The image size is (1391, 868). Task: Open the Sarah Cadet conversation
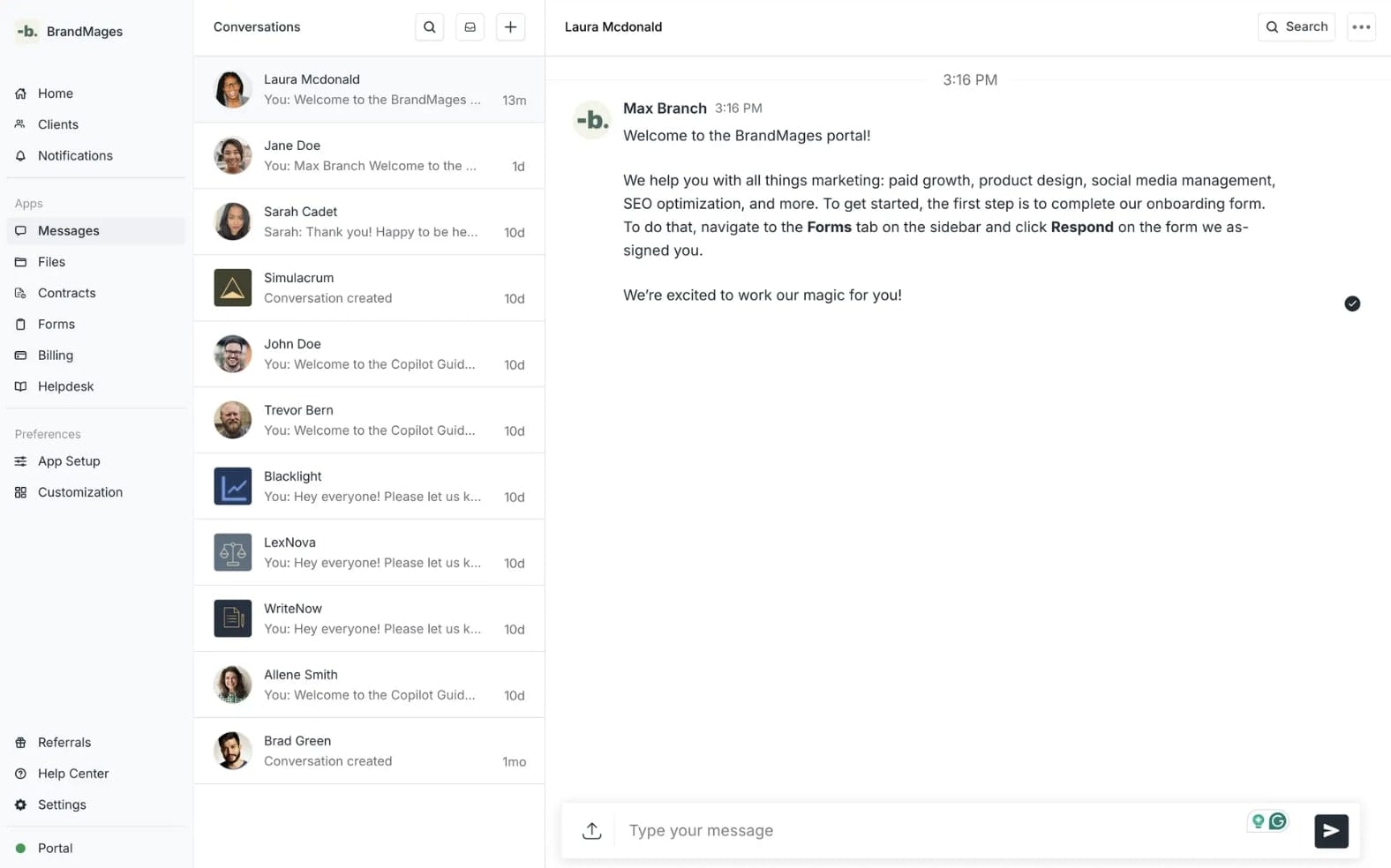369,222
